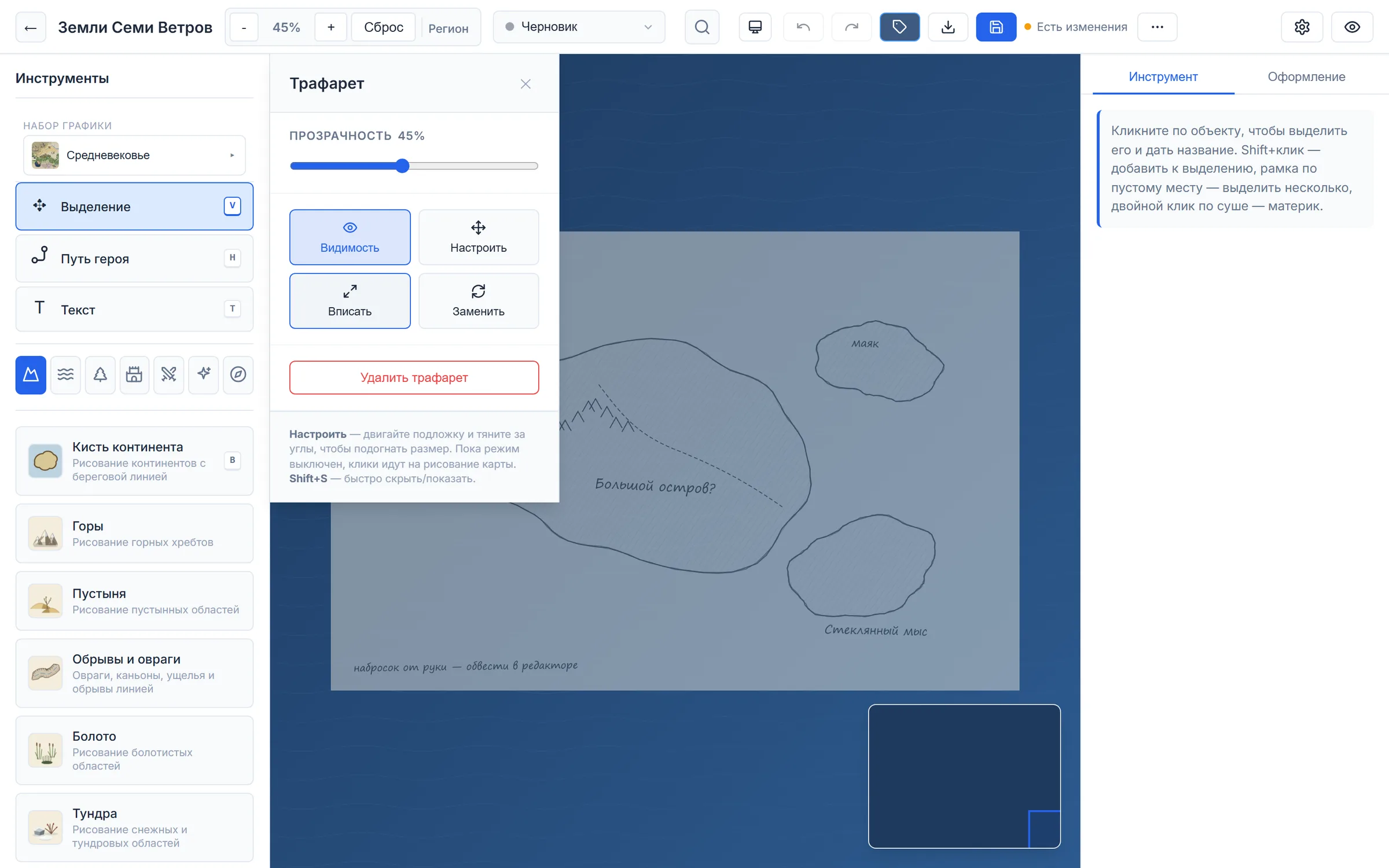Screen dimensions: 1389x868
Task: Zoom out with minus button
Action: click(244, 27)
